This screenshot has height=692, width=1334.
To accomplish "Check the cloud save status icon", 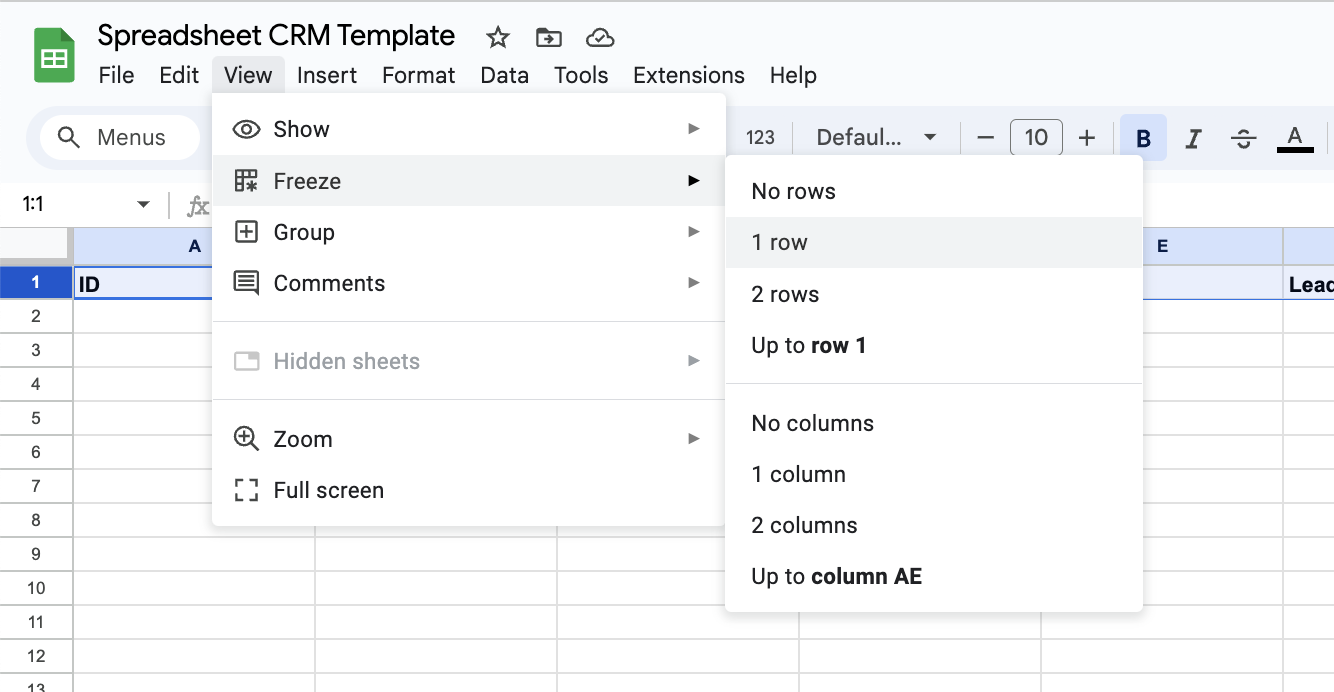I will [x=599, y=38].
